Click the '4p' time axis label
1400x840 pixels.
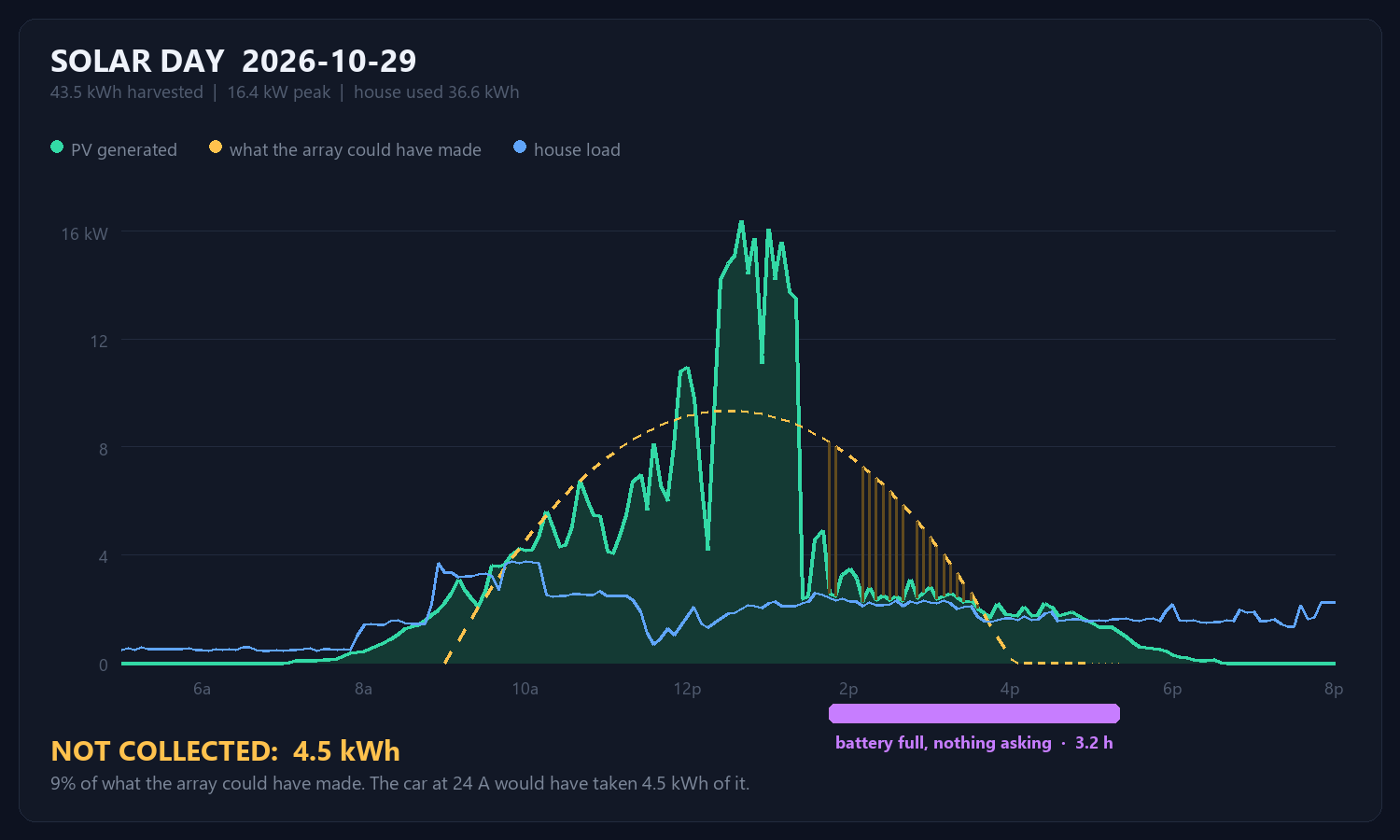[1010, 689]
